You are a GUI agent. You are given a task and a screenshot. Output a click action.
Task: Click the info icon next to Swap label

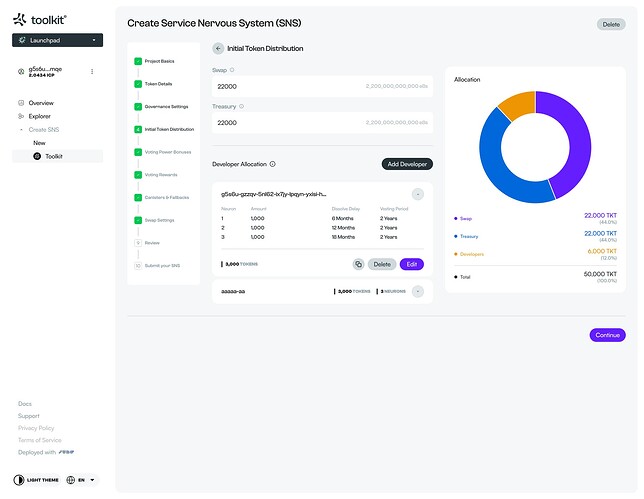point(232,70)
